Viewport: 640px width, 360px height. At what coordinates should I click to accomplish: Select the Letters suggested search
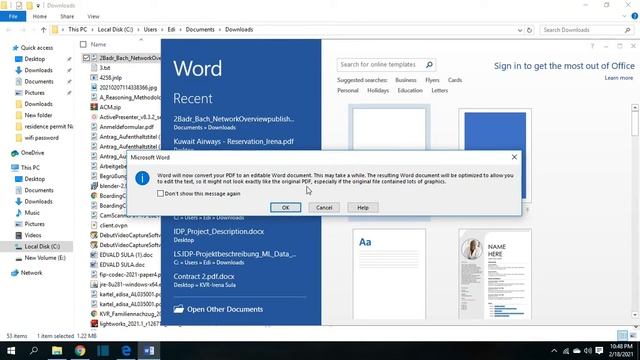pyautogui.click(x=439, y=91)
